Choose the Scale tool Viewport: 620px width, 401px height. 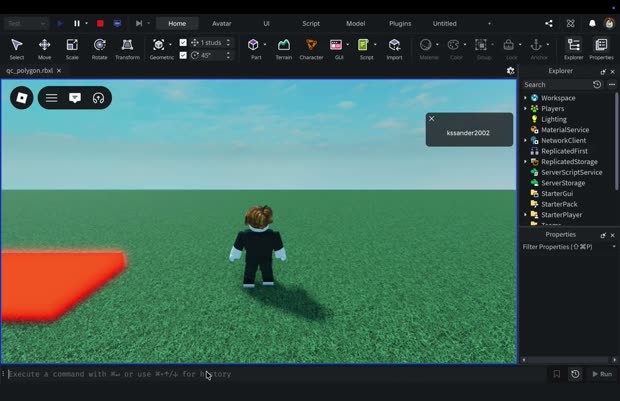coord(72,49)
